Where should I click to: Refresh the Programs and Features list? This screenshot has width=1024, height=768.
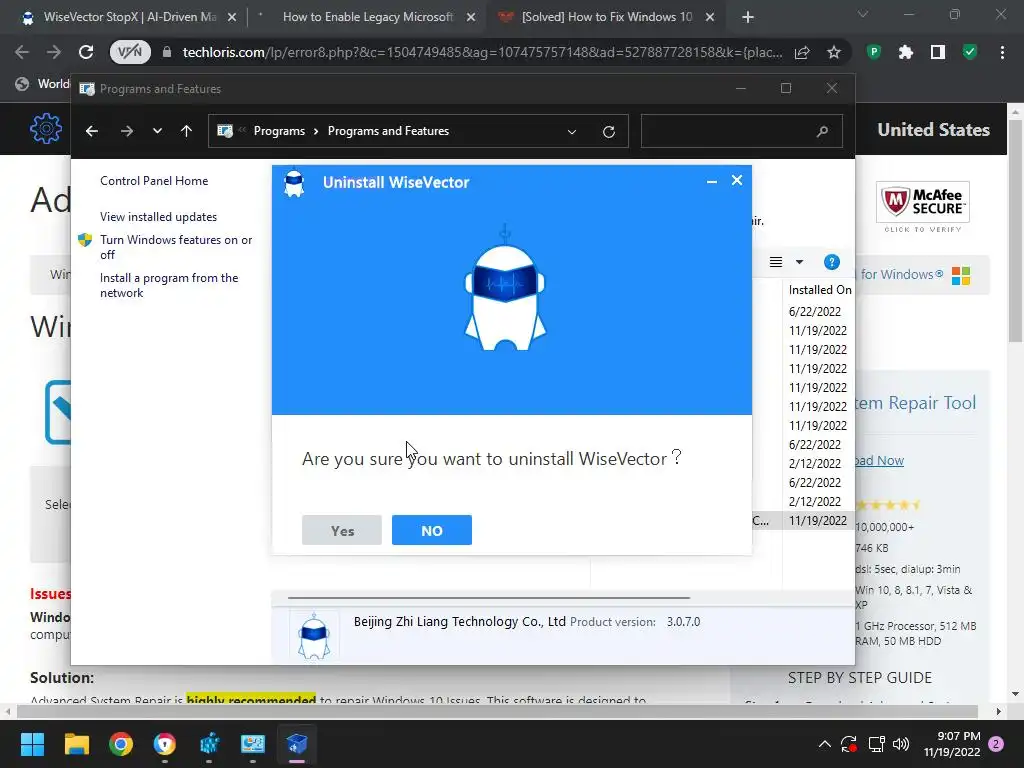click(x=609, y=131)
